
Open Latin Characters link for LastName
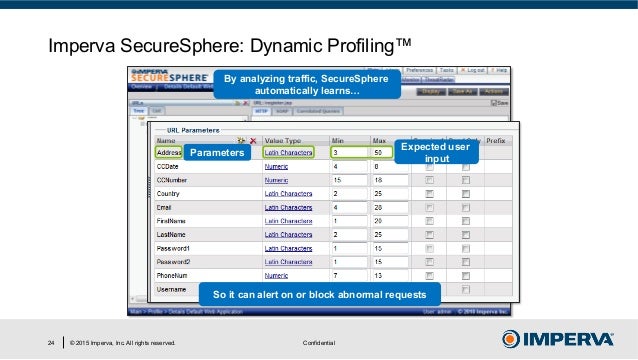(288, 235)
